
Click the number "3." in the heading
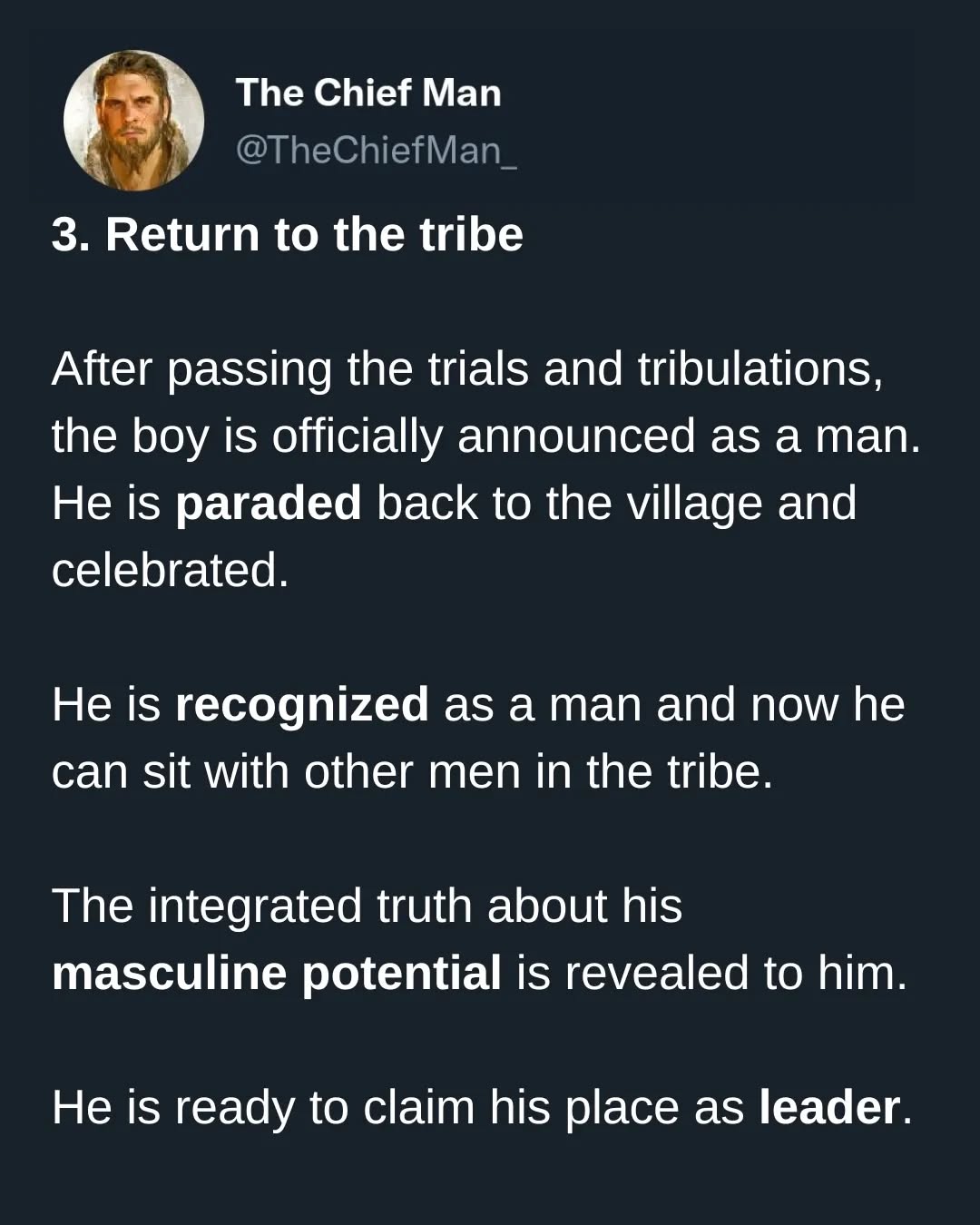point(71,234)
